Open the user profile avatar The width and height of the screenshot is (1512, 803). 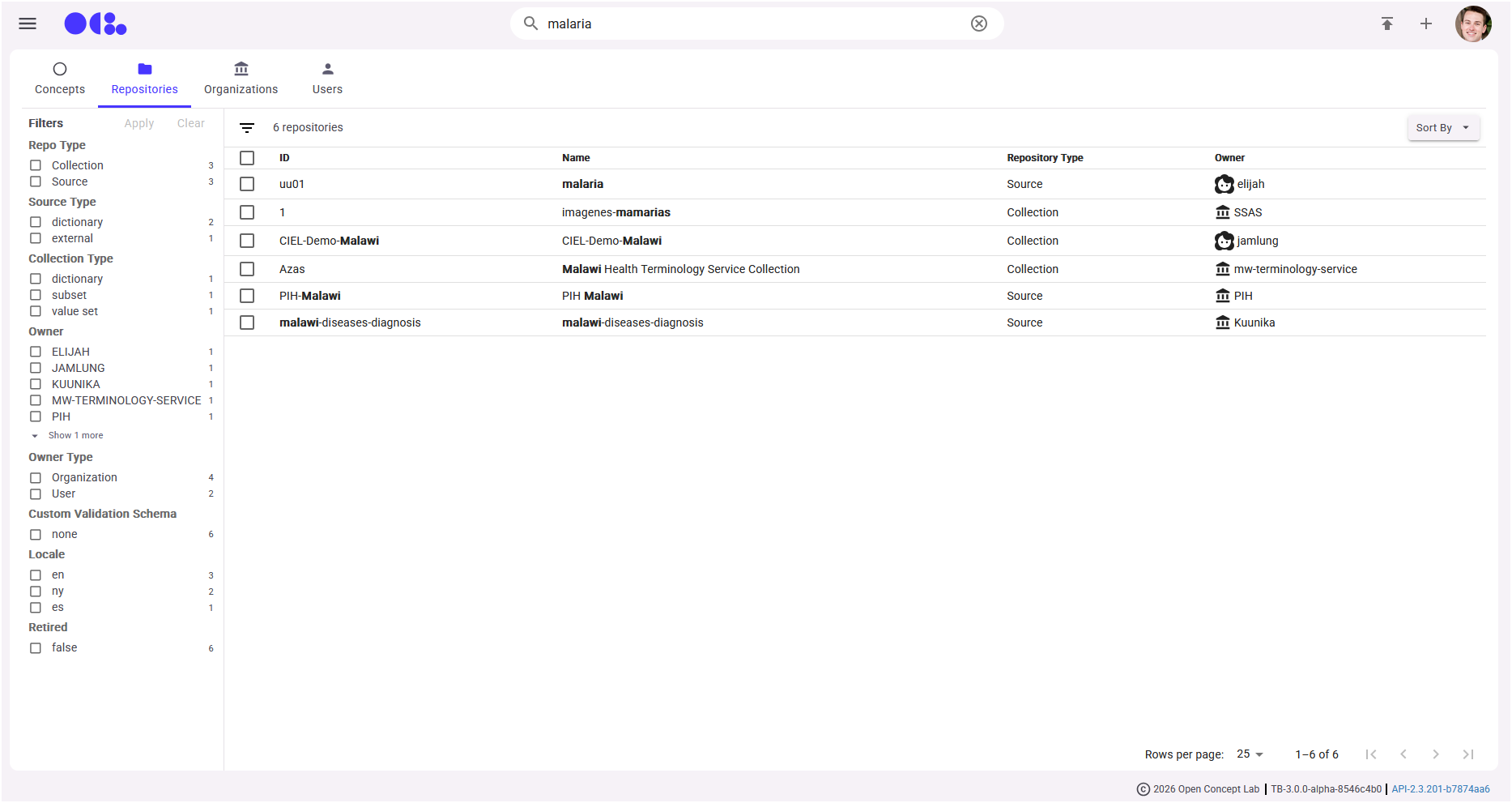point(1472,23)
